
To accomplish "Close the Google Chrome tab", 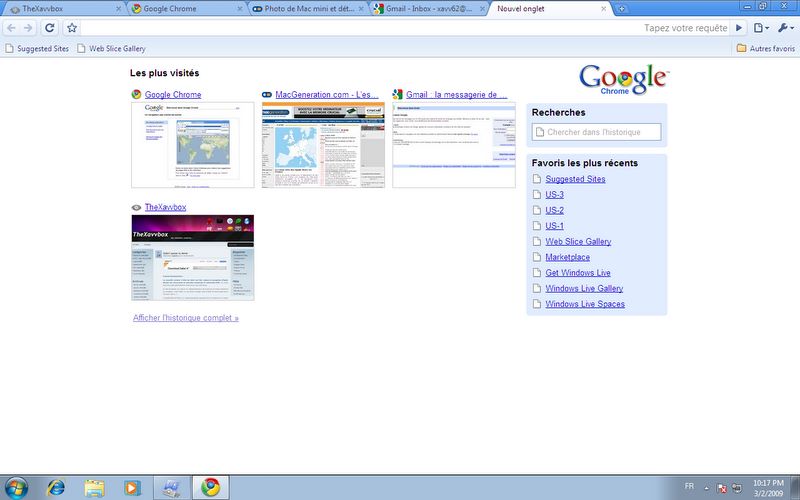I will (240, 9).
